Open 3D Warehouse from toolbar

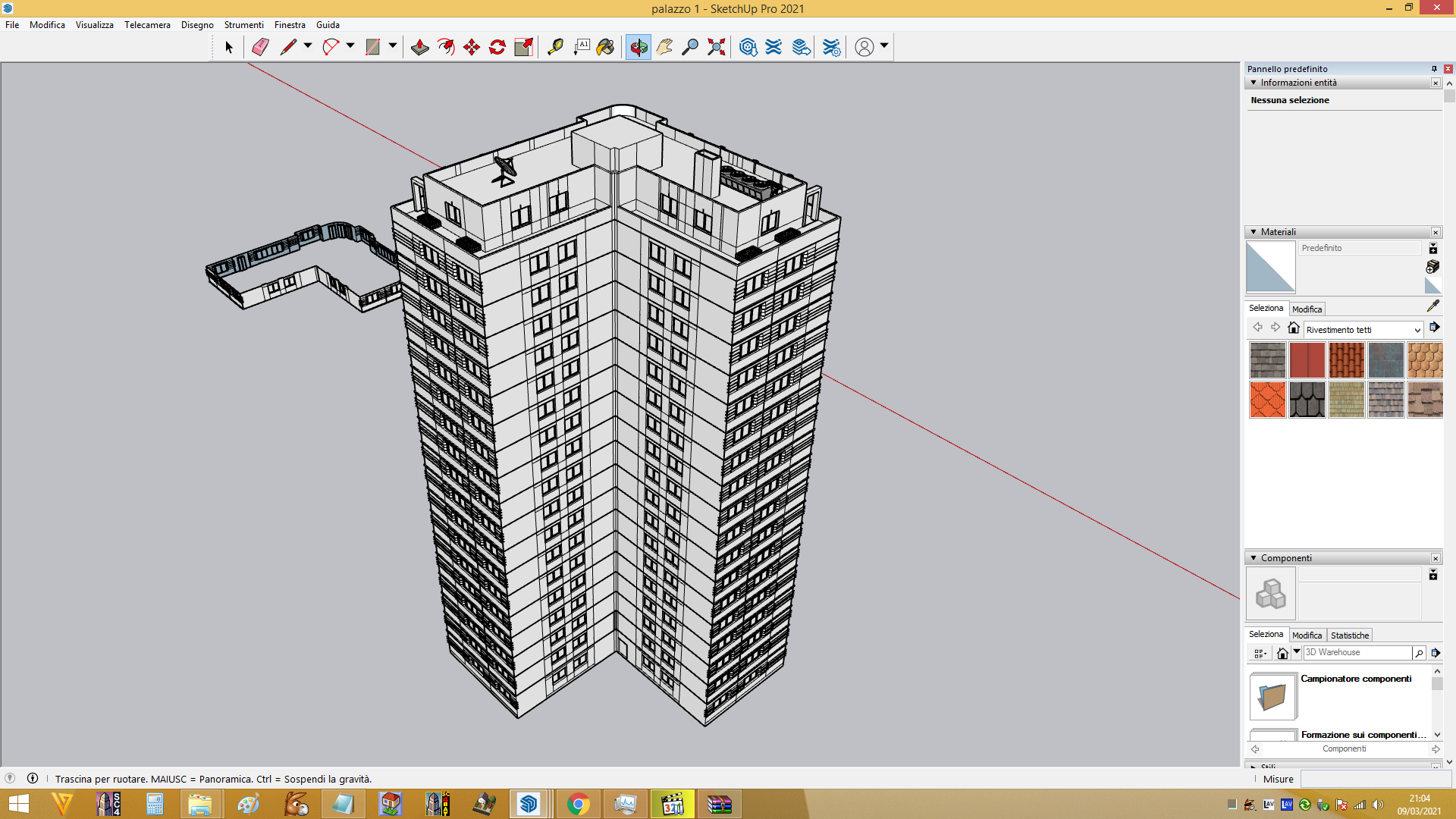pos(748,47)
